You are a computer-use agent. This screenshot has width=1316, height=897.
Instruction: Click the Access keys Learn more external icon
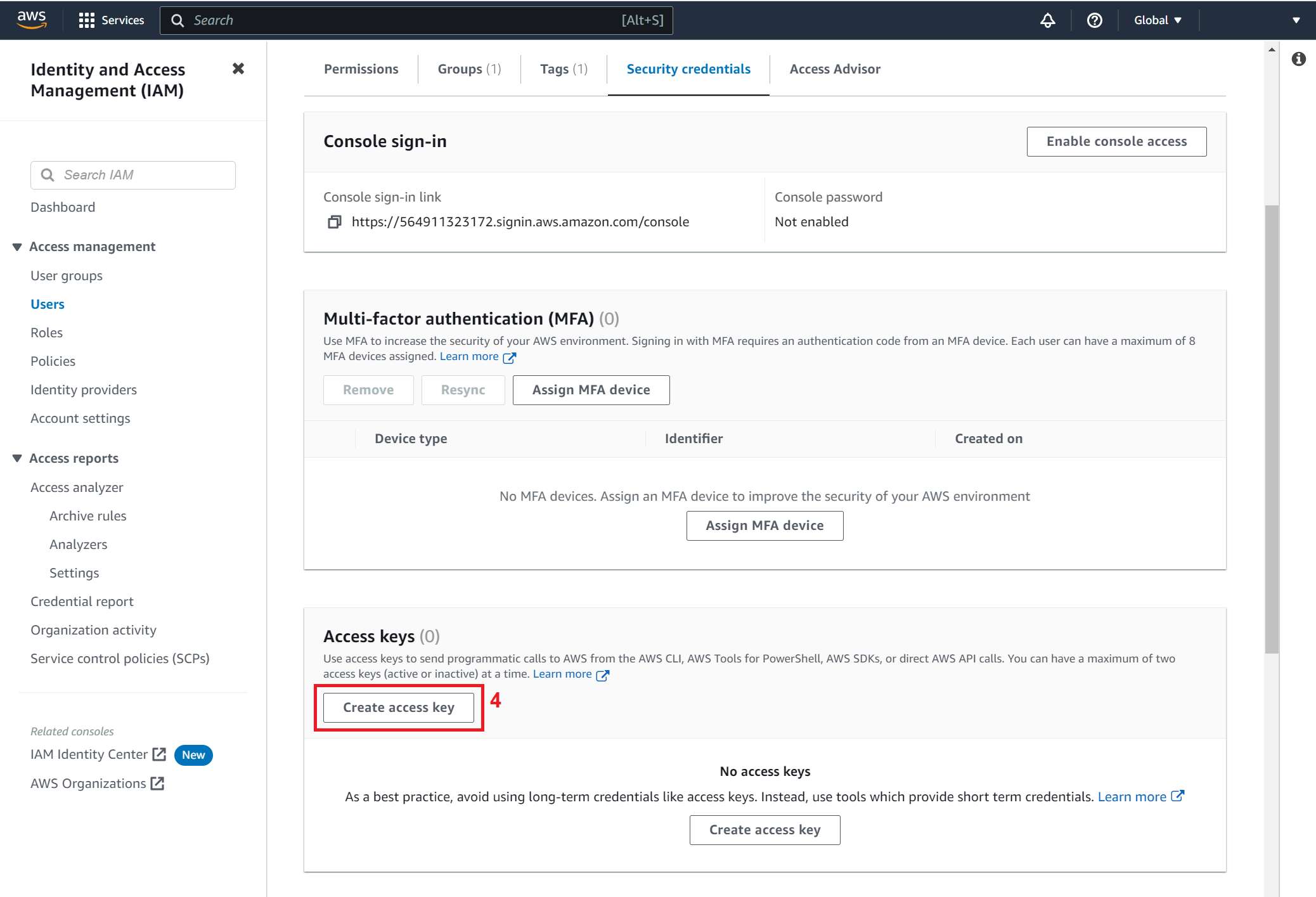point(603,675)
